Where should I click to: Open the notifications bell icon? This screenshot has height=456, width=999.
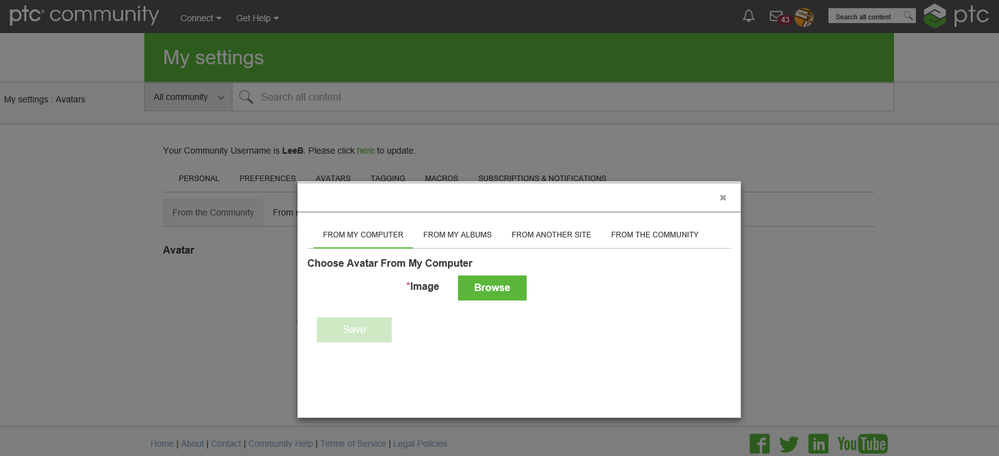pos(749,17)
